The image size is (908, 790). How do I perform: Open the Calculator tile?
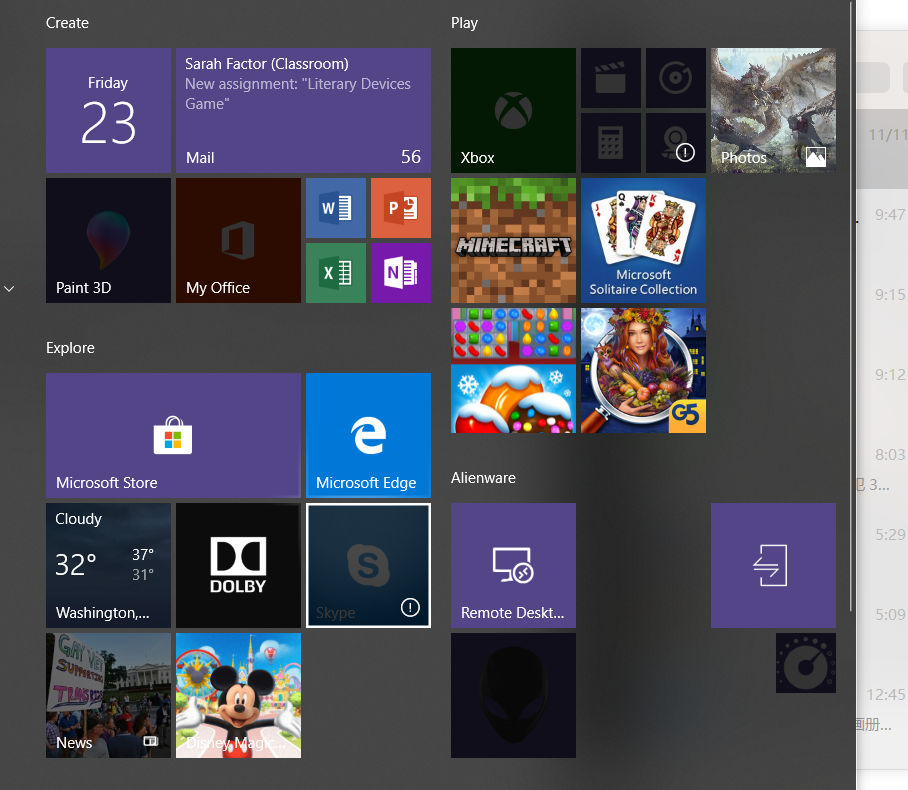pyautogui.click(x=611, y=143)
